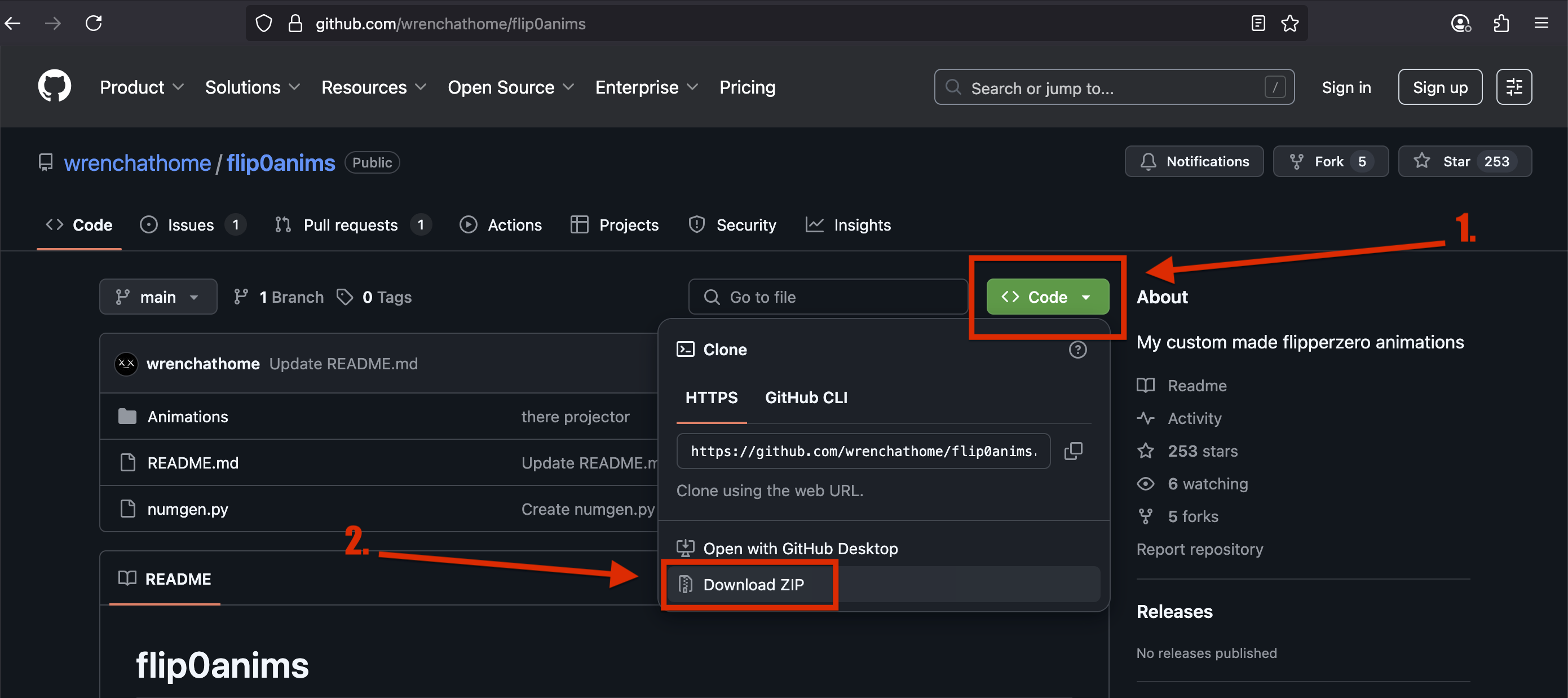Open the Actions tab
This screenshot has width=1568, height=698.
tap(500, 225)
